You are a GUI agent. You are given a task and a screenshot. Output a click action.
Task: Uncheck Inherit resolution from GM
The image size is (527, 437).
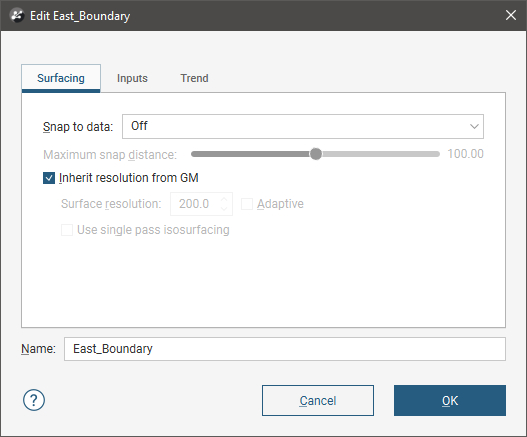click(49, 178)
